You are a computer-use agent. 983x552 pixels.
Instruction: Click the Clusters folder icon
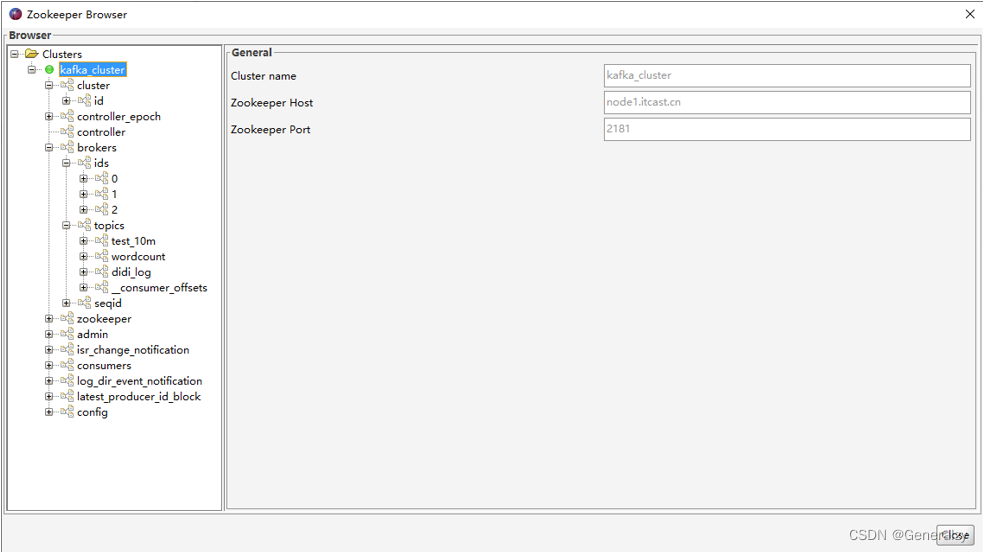point(32,54)
